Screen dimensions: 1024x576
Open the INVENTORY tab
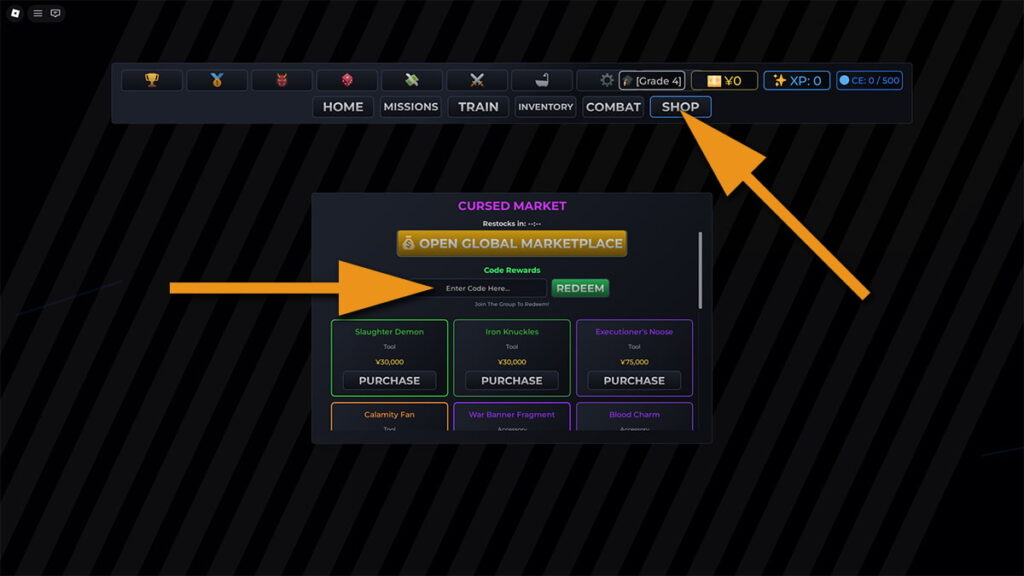click(545, 107)
